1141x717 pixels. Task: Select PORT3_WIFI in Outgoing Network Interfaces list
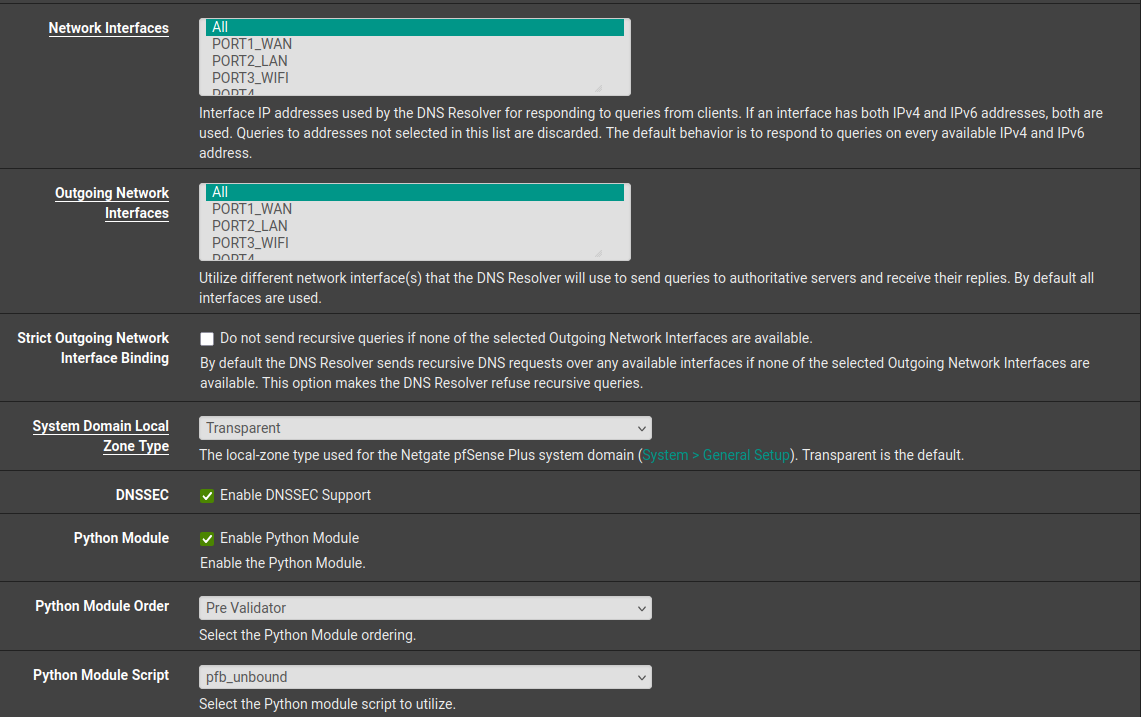[414, 242]
